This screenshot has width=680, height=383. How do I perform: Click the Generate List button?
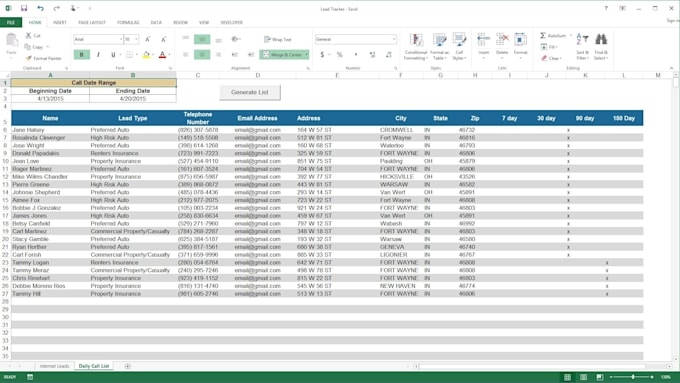pyautogui.click(x=250, y=92)
